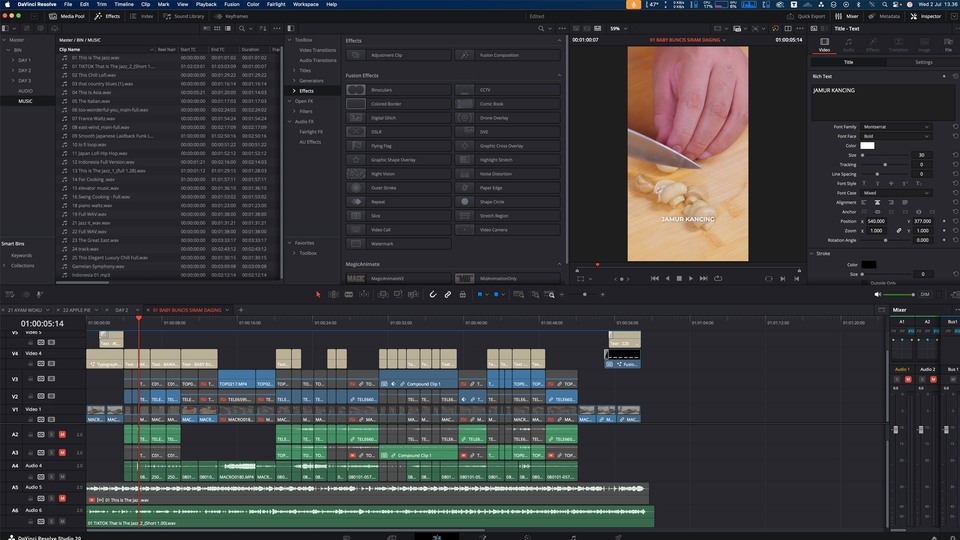The image size is (960, 540).
Task: Click the Full Extent Zoom icon
Action: [519, 294]
